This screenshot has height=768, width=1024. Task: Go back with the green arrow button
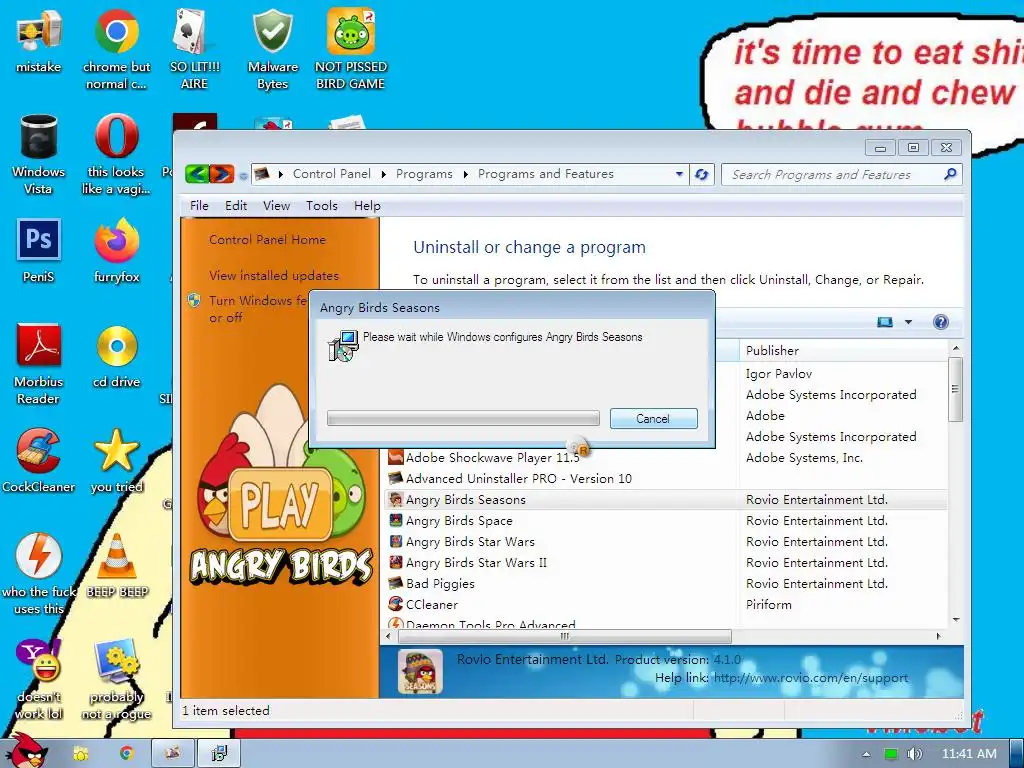click(197, 174)
